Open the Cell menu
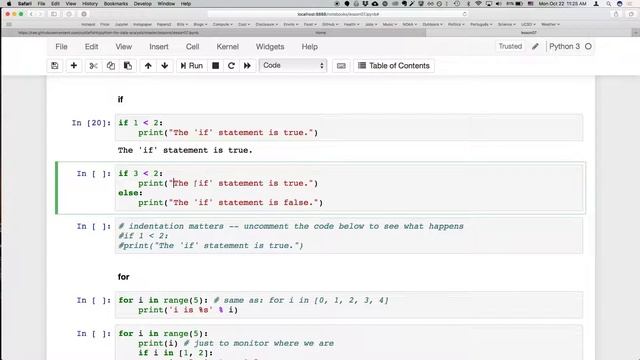This screenshot has width=640, height=360. pos(192,47)
